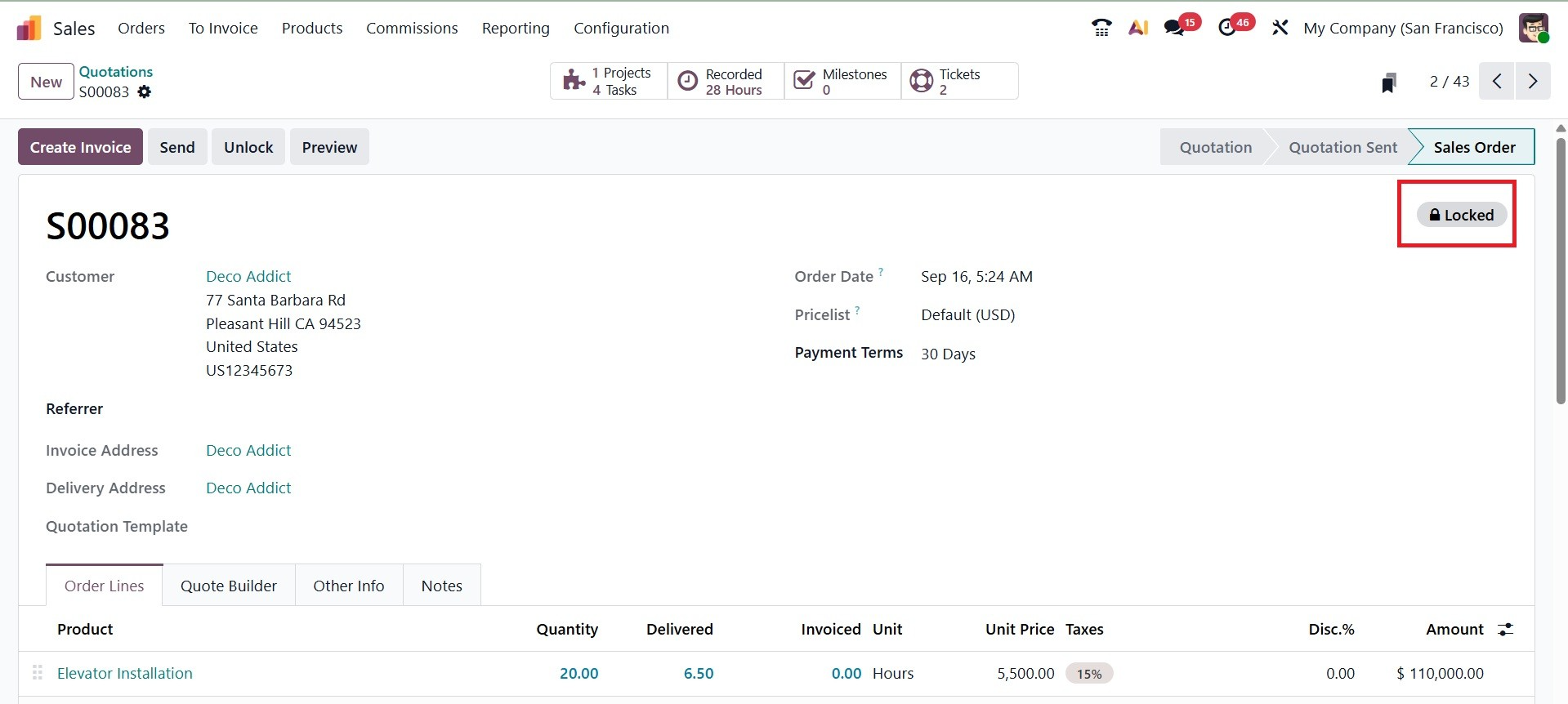Viewport: 1568px width, 704px height.
Task: Click the gear icon beside S00083
Action: 145,91
